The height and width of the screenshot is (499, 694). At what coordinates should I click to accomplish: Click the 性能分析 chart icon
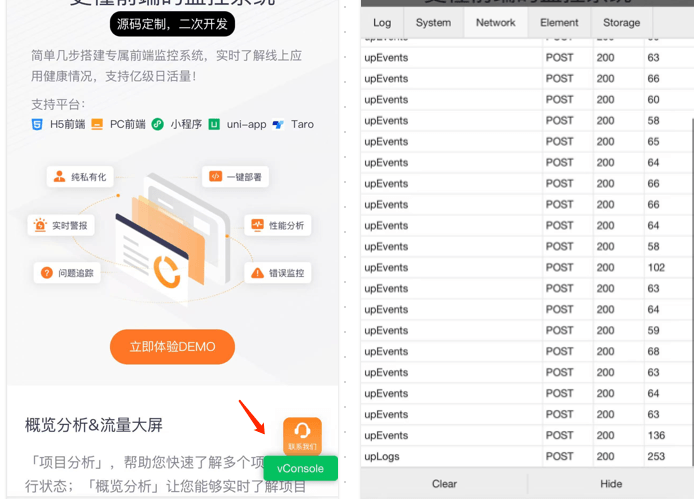coord(257,225)
